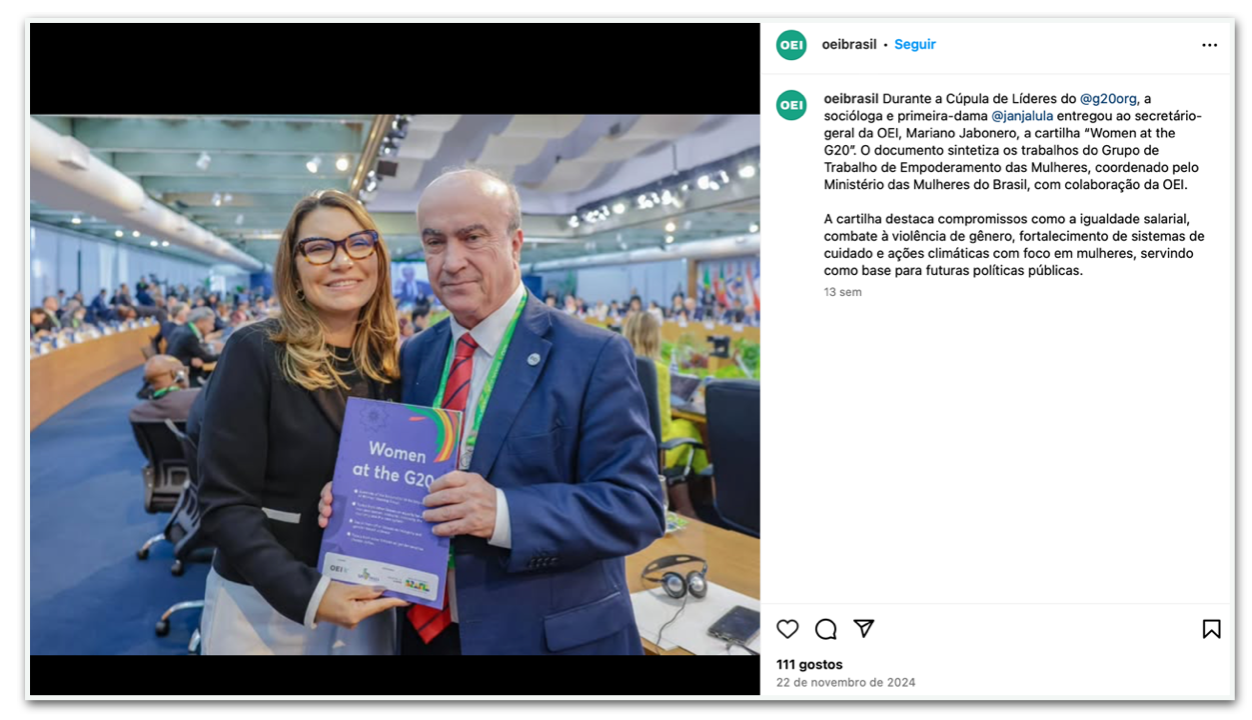Click the 22 de novembro de 2024 date
Viewport: 1252px width, 720px height.
[846, 682]
